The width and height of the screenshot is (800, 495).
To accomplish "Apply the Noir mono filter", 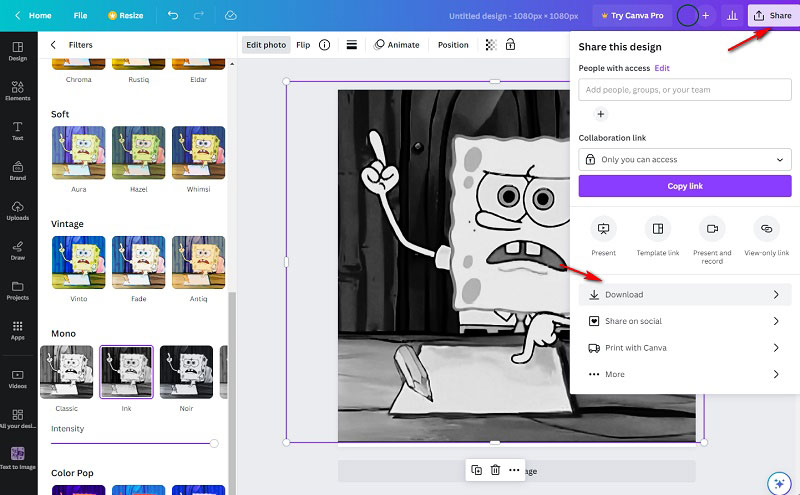I will (186, 372).
